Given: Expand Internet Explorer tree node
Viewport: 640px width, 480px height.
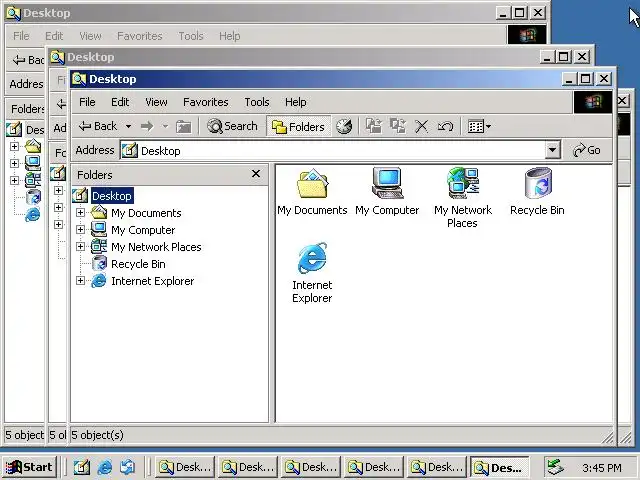Looking at the screenshot, I should [80, 281].
